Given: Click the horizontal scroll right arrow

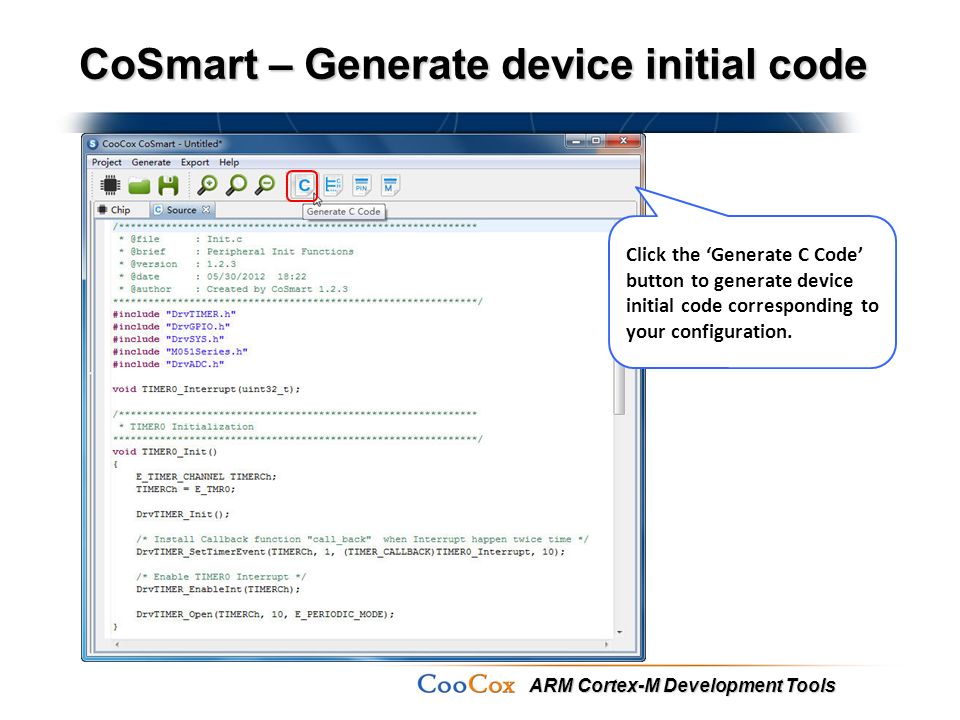Looking at the screenshot, I should tap(606, 644).
